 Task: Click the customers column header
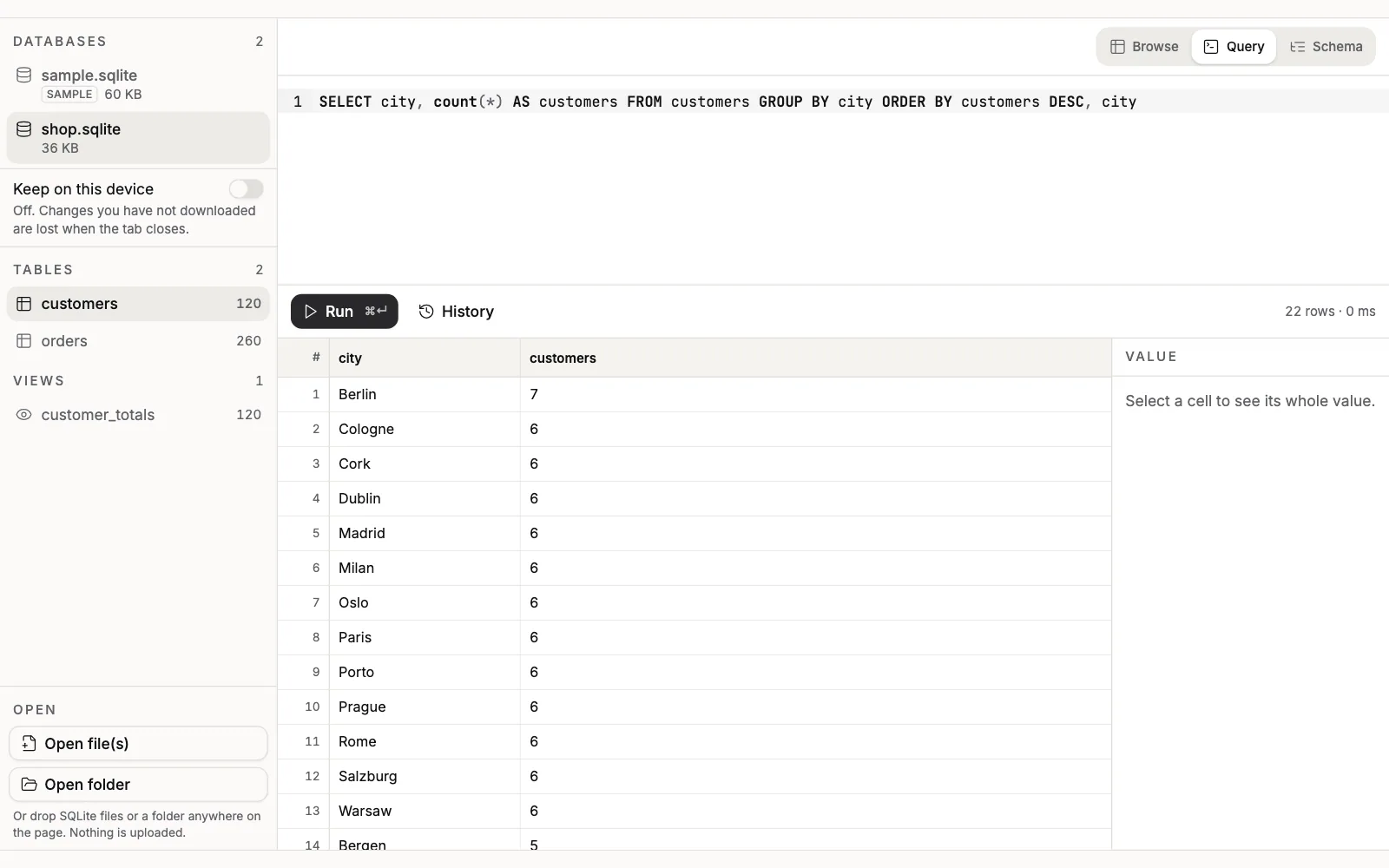pos(816,358)
